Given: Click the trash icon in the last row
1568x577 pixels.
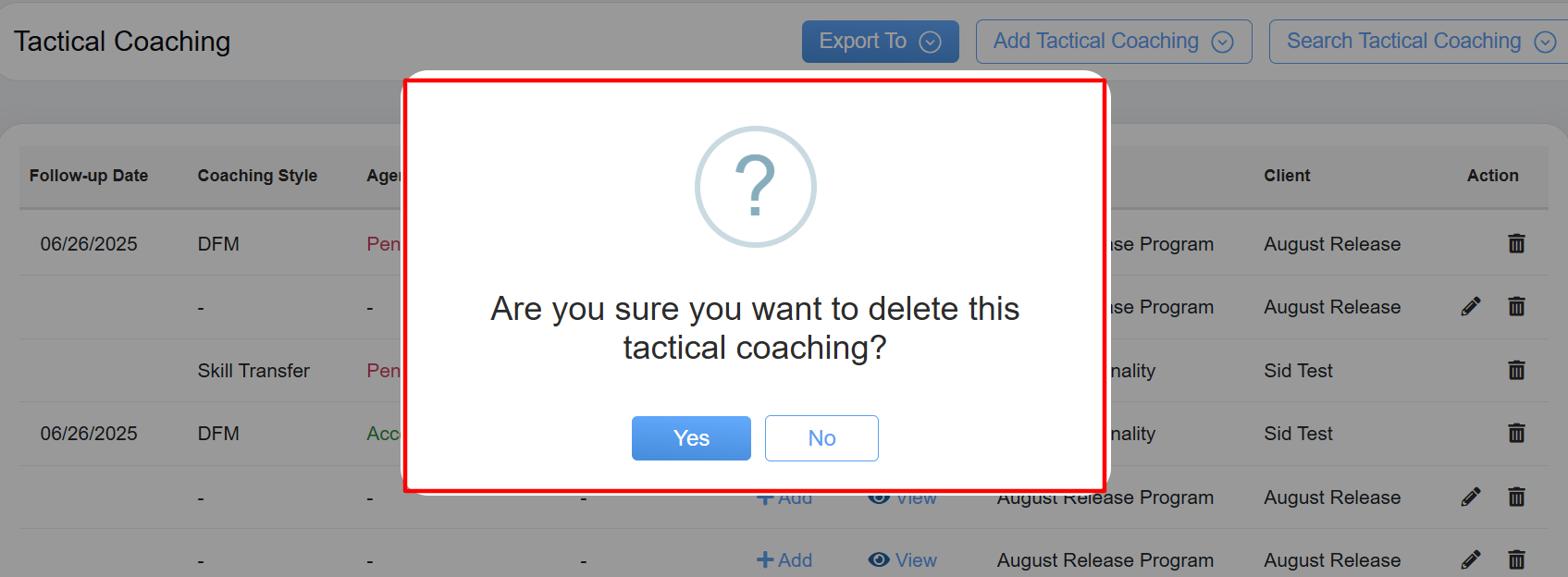Looking at the screenshot, I should pyautogui.click(x=1516, y=559).
